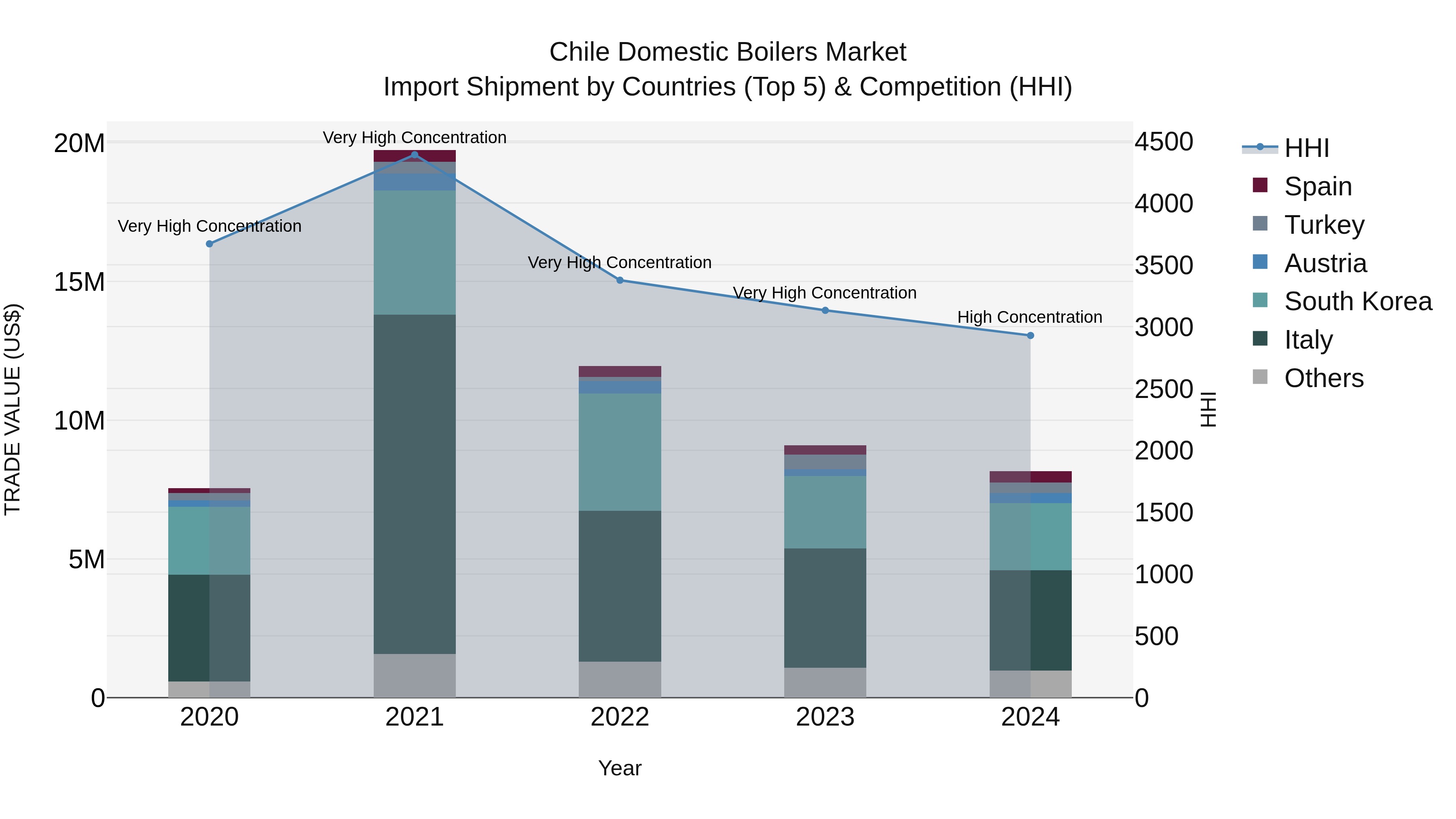
Task: Click the 2024 x-axis label
Action: pos(1031,717)
